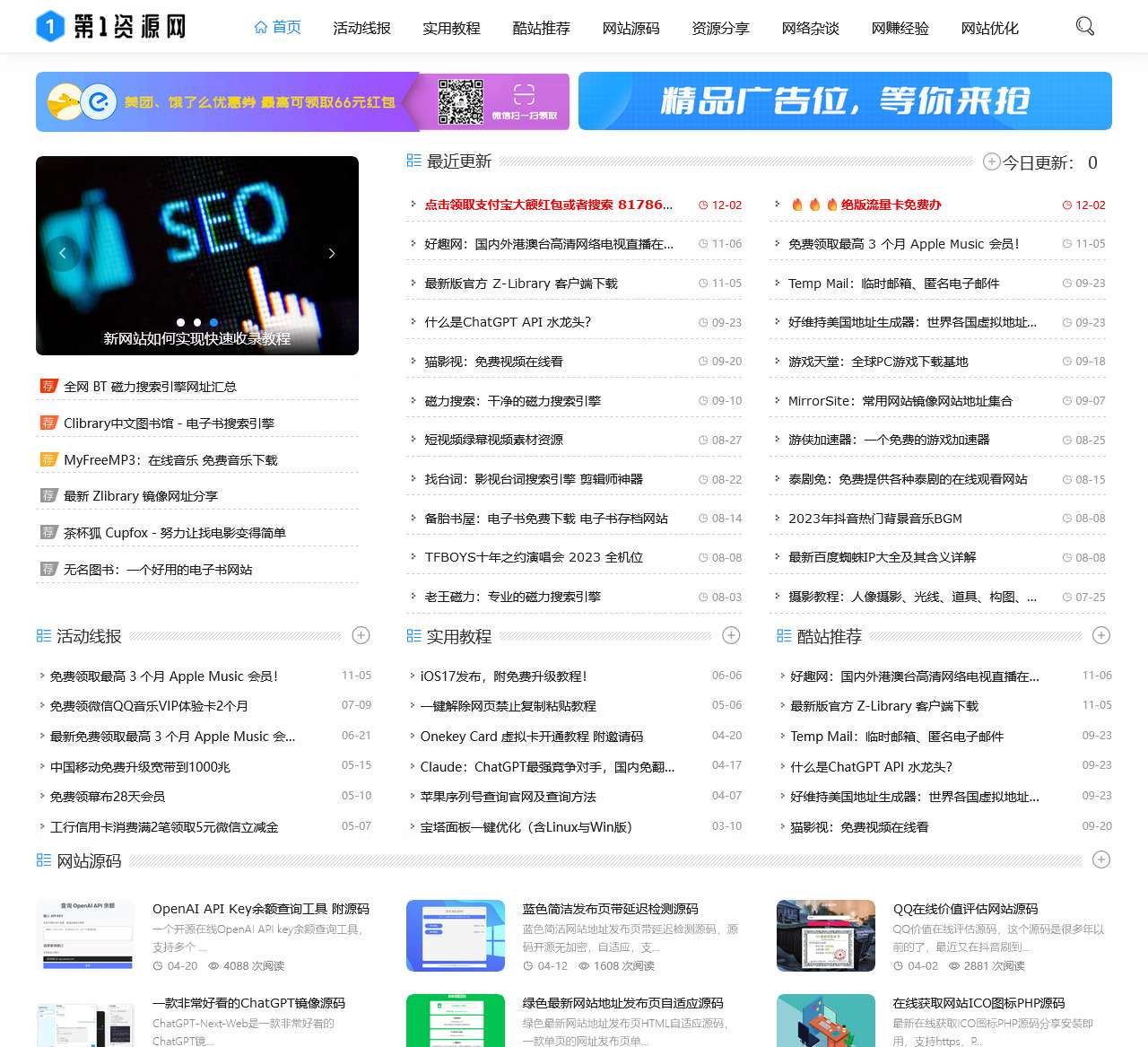The height and width of the screenshot is (1047, 1148).
Task: Select the second carousel dot indicator
Action: (x=197, y=322)
